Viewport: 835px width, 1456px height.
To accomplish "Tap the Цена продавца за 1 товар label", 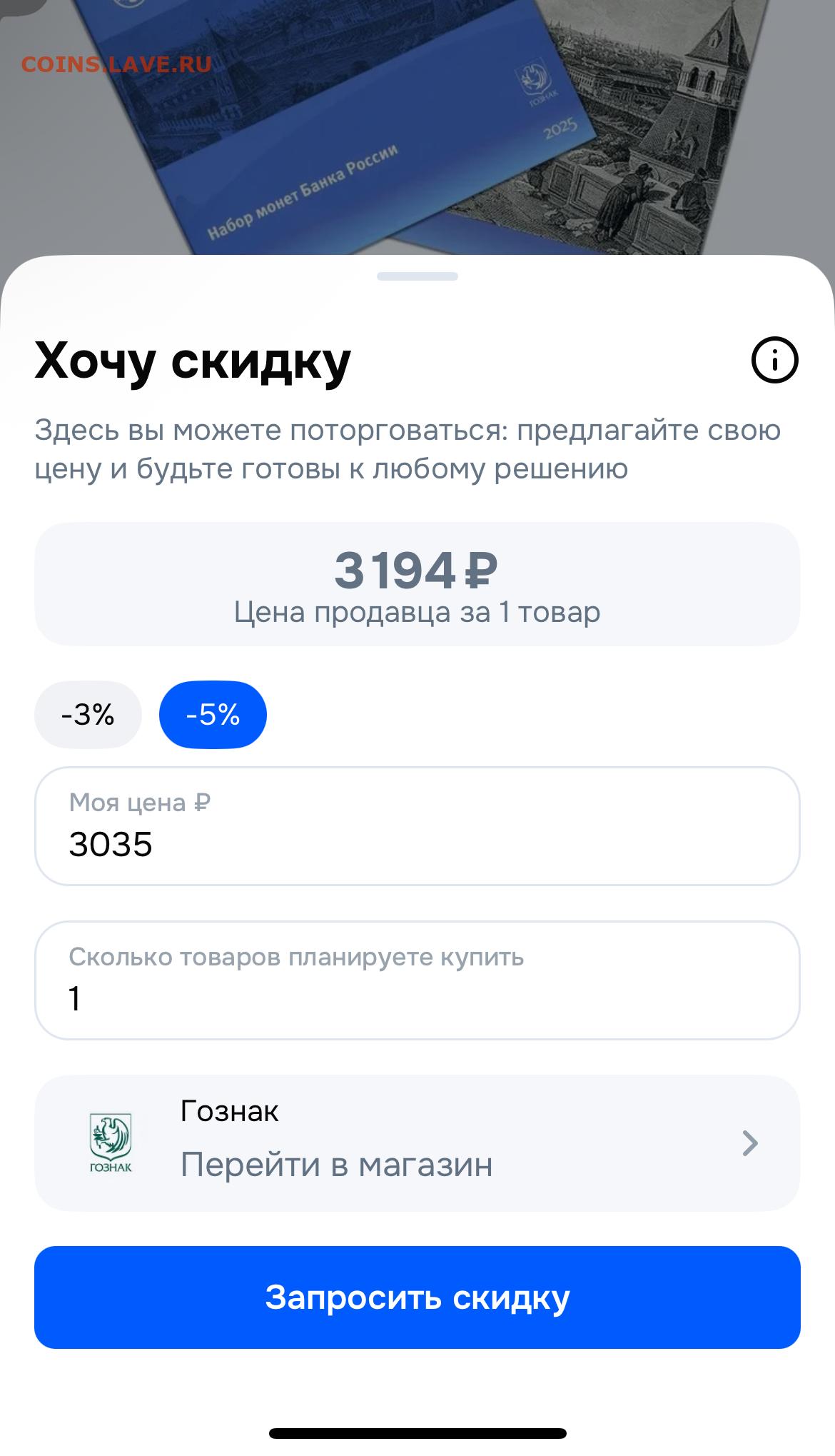I will click(x=417, y=612).
